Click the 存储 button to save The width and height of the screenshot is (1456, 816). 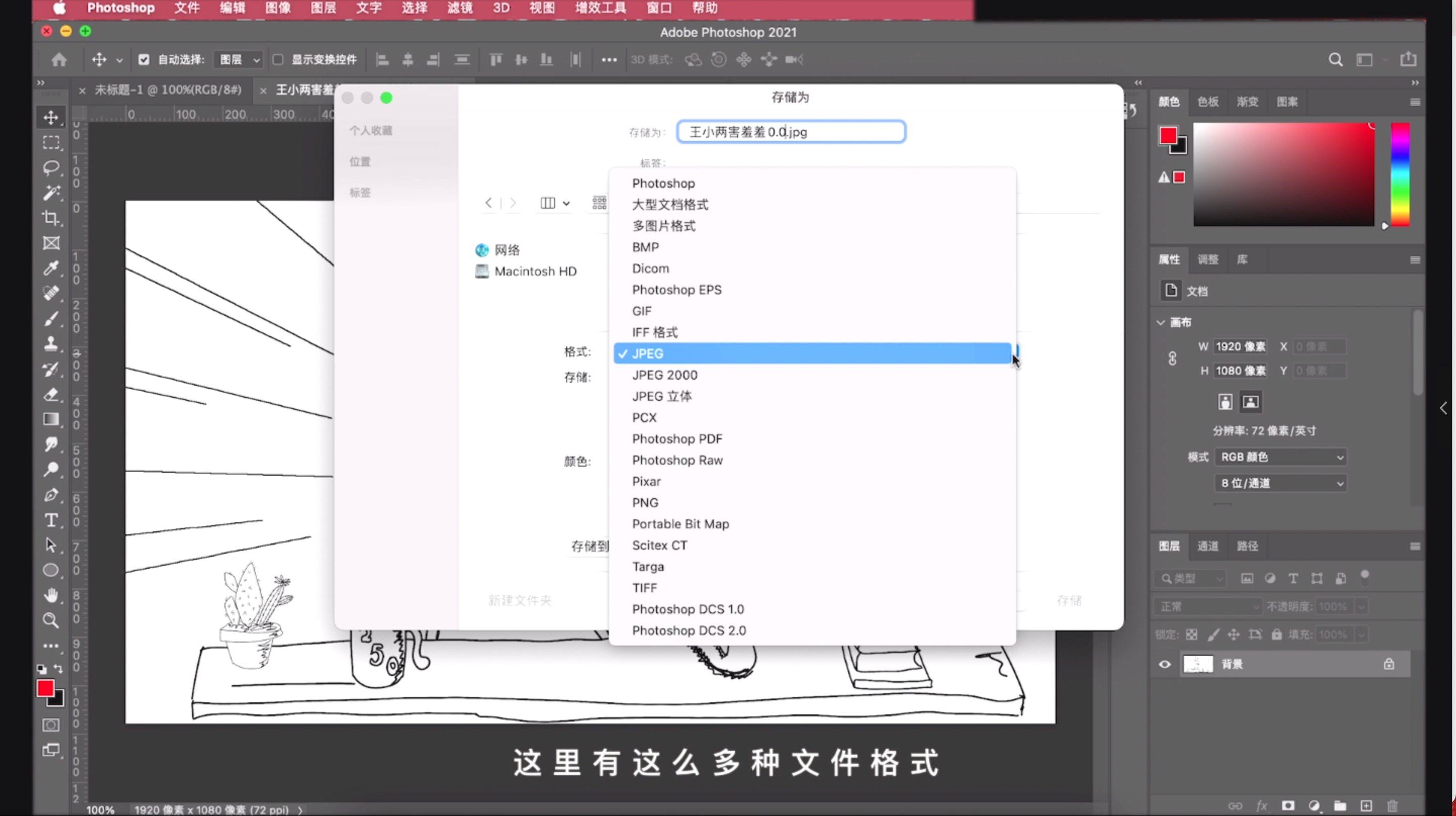[1070, 600]
